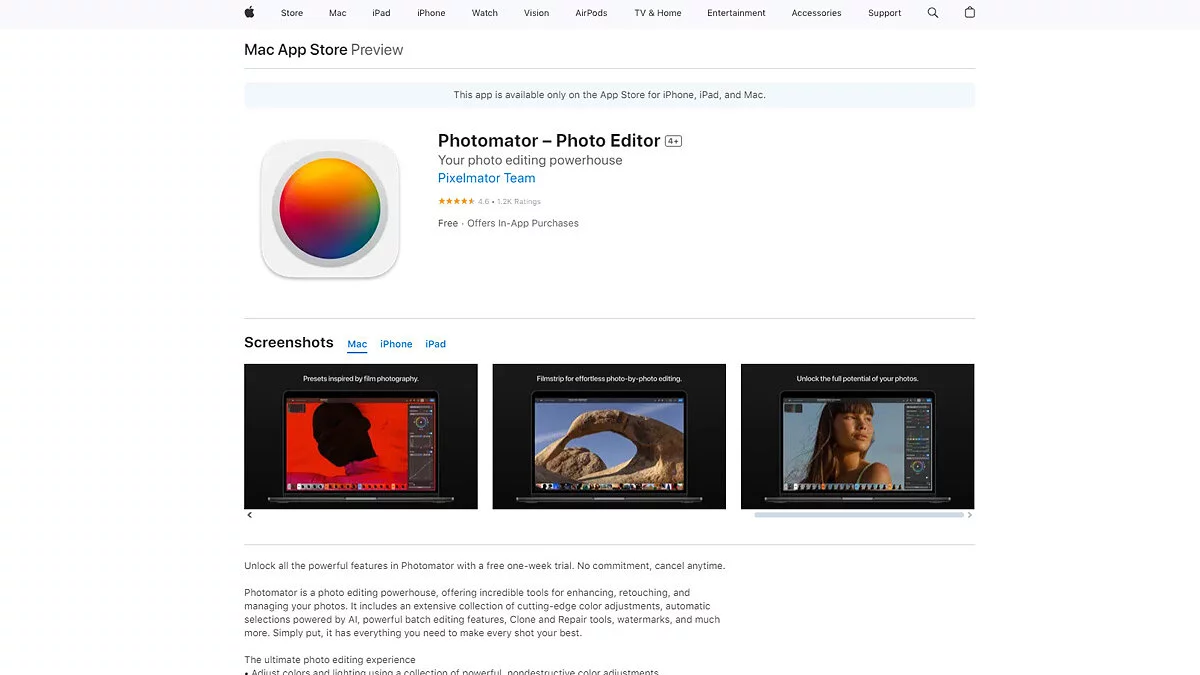Open the Entertainment menu item

click(x=736, y=13)
